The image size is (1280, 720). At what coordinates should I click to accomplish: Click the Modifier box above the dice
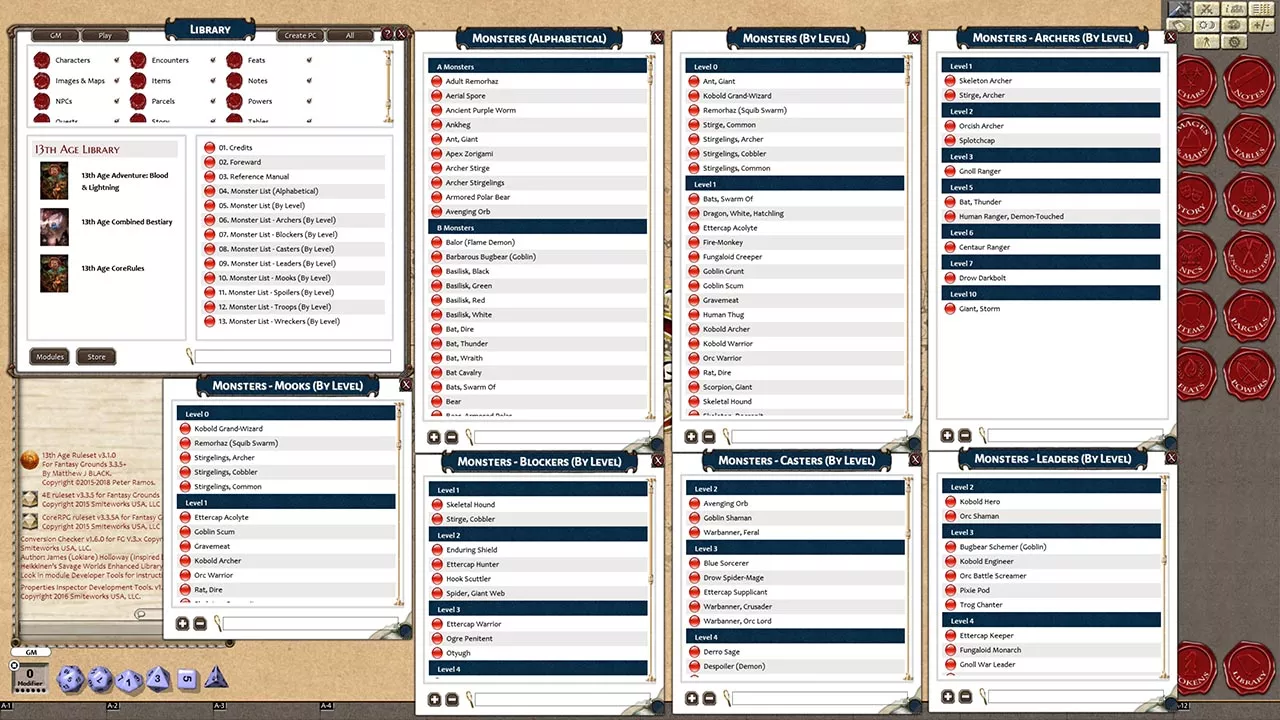click(30, 677)
